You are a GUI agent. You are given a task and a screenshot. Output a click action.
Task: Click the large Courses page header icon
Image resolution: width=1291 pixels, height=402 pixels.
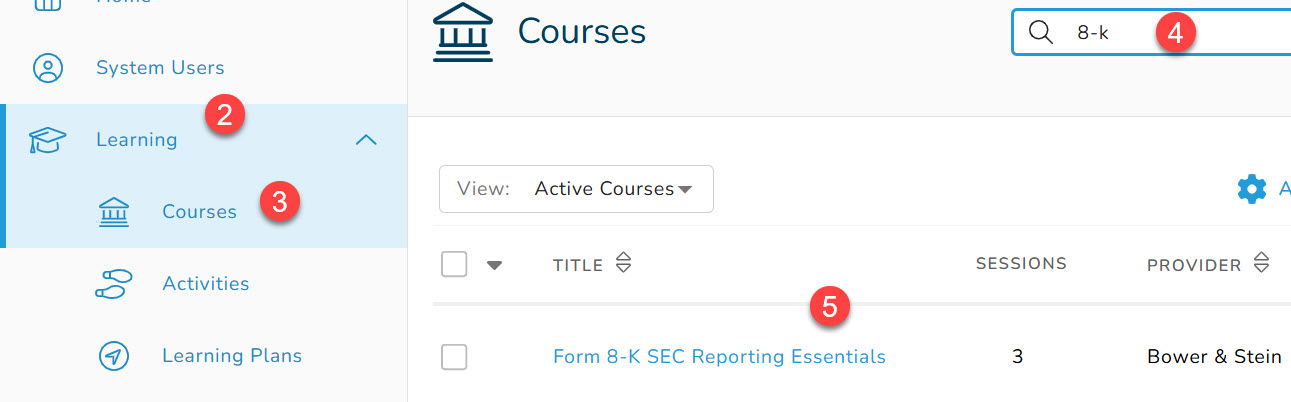point(462,33)
